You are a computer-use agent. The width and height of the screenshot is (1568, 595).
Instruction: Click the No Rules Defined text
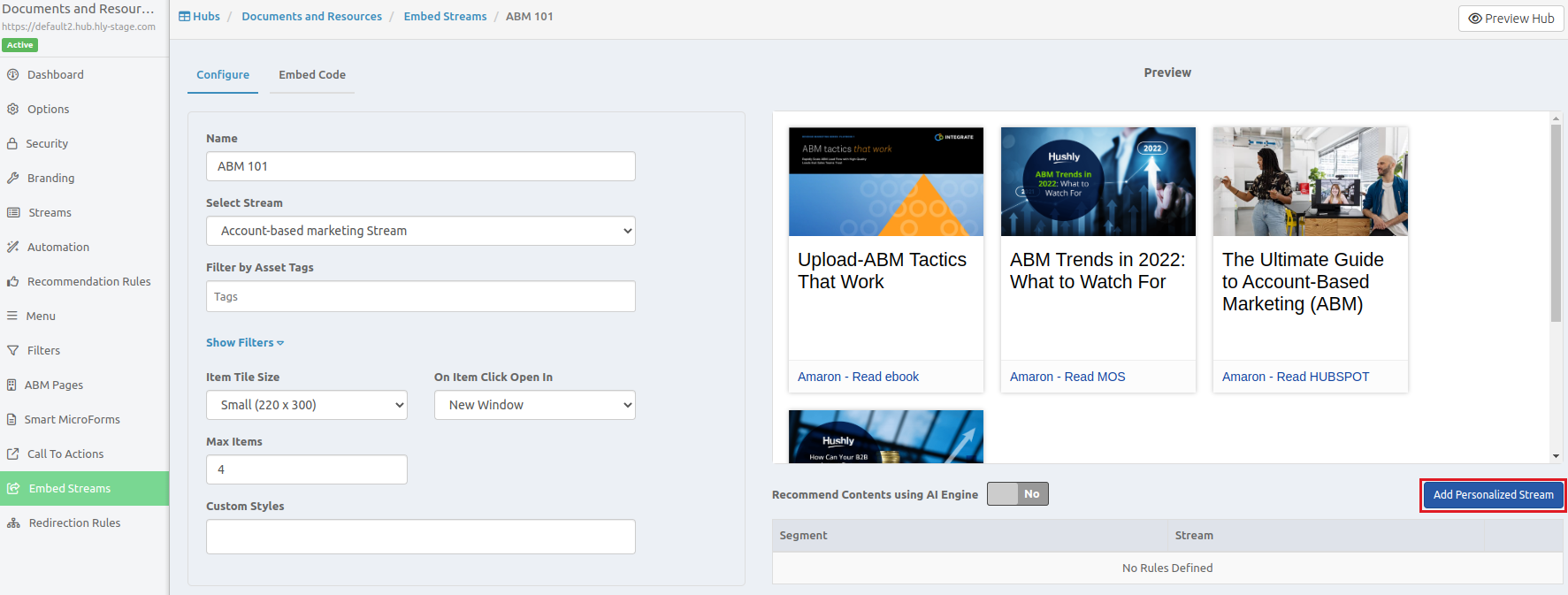1167,568
